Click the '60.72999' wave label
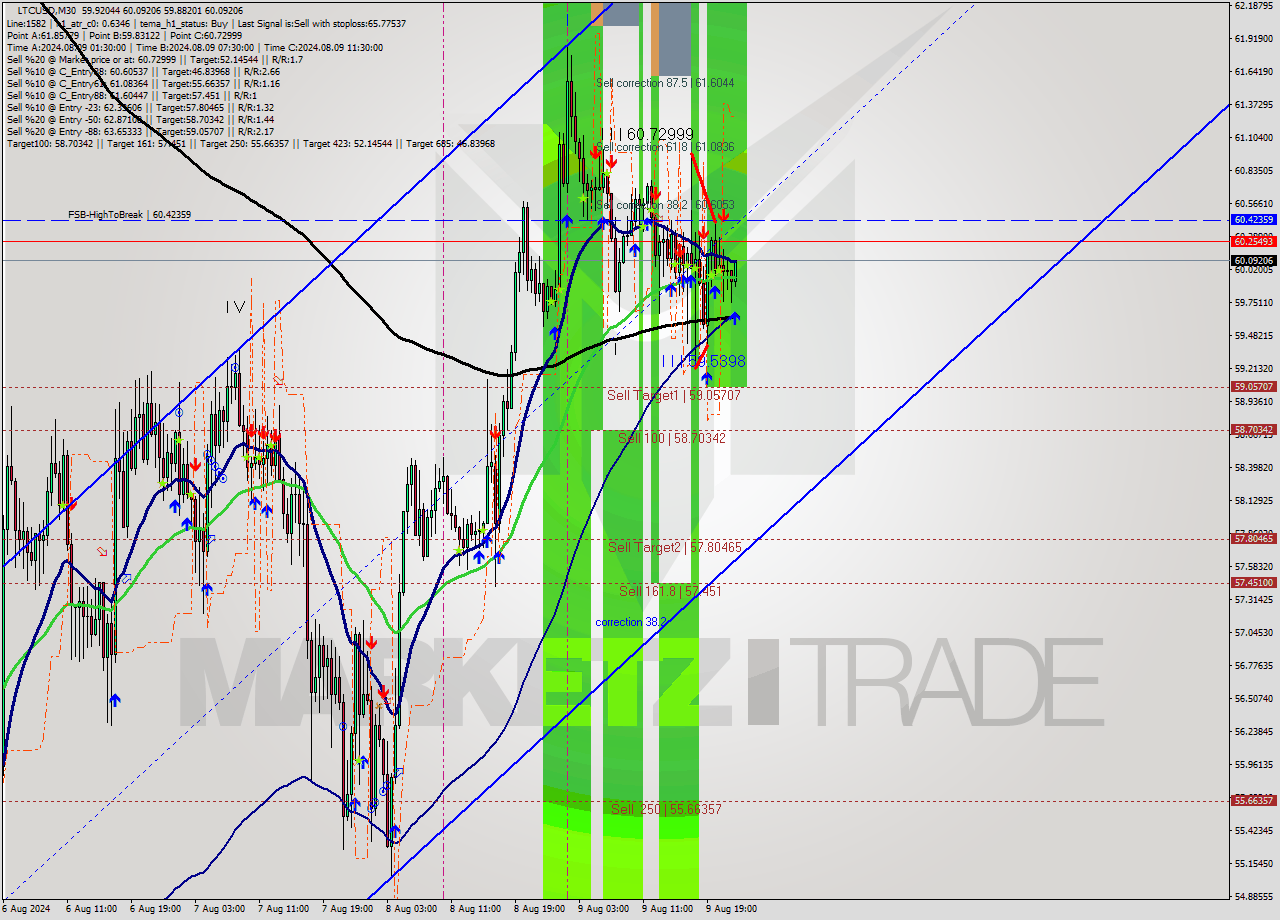This screenshot has height=920, width=1280. [662, 133]
